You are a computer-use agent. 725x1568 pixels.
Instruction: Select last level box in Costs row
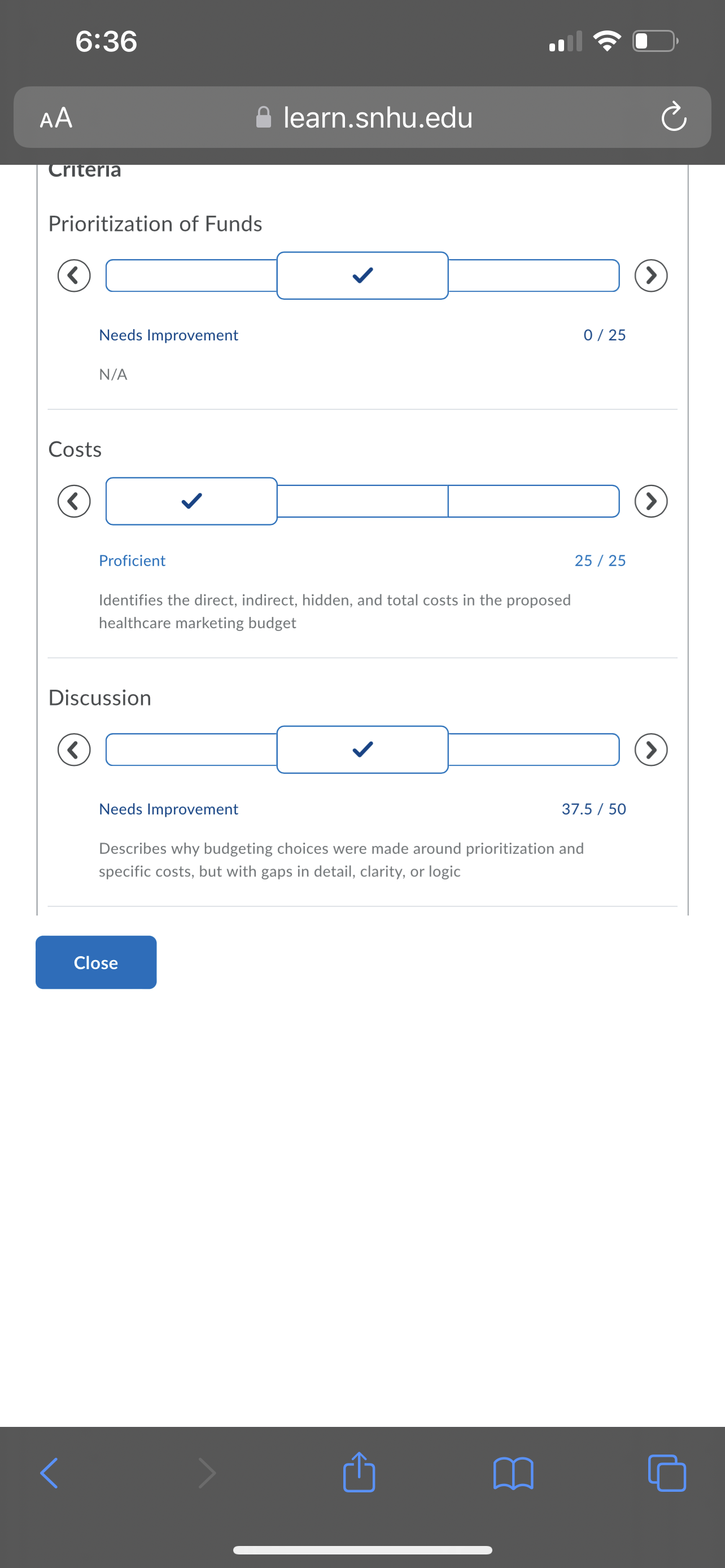tap(534, 501)
